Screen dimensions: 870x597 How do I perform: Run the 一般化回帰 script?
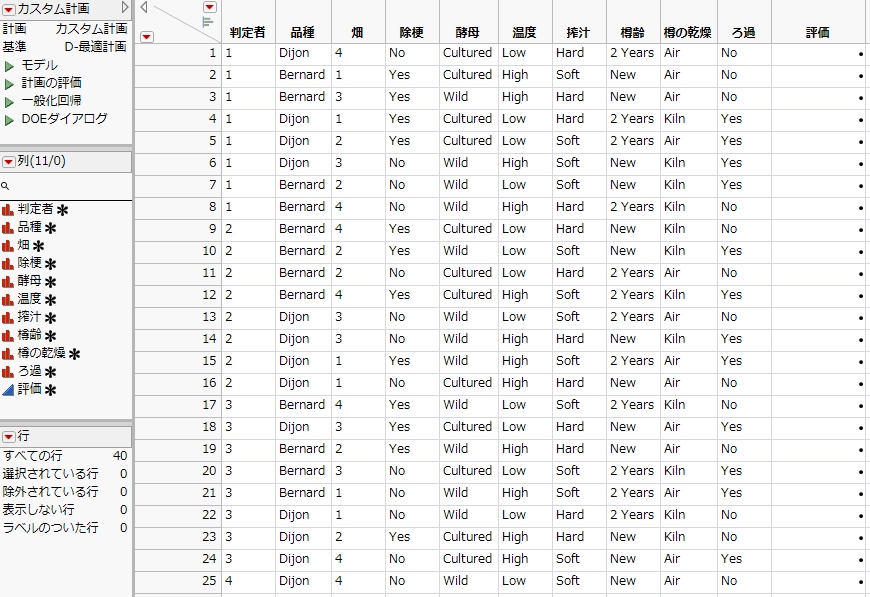(x=9, y=102)
